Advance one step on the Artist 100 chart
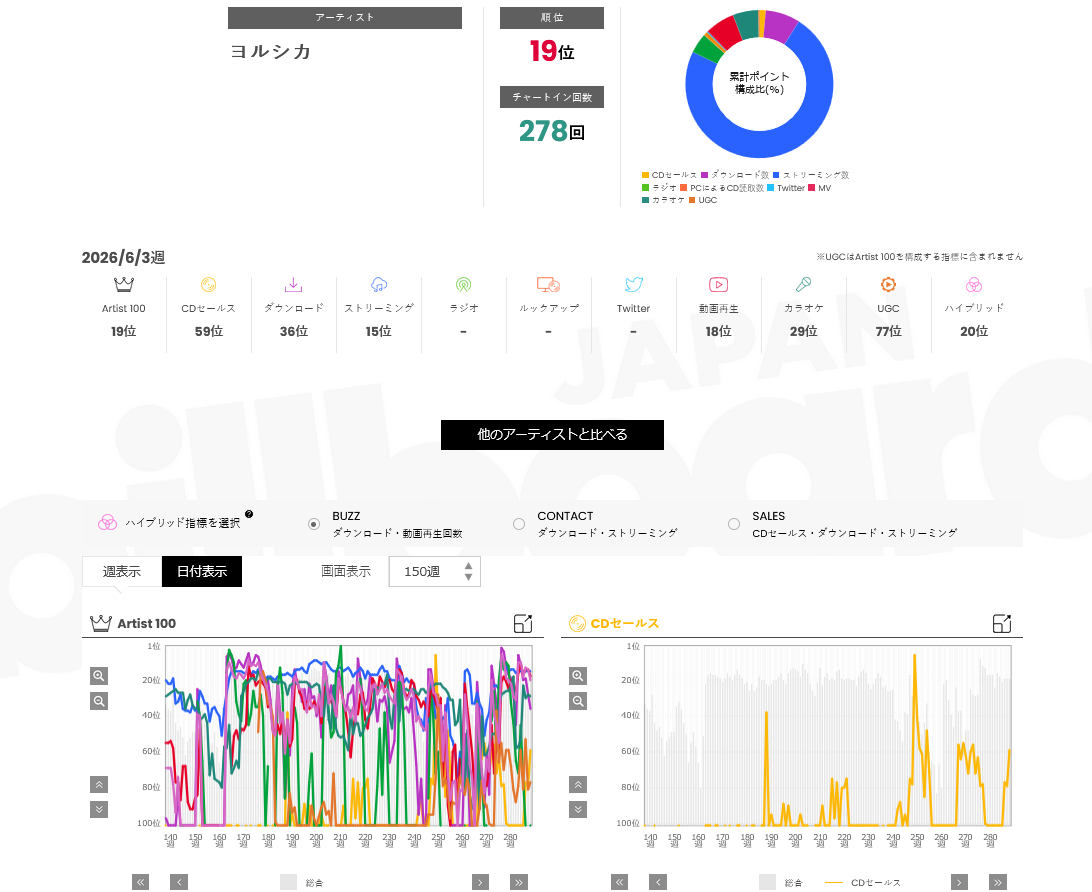The height and width of the screenshot is (892, 1092). pyautogui.click(x=481, y=882)
